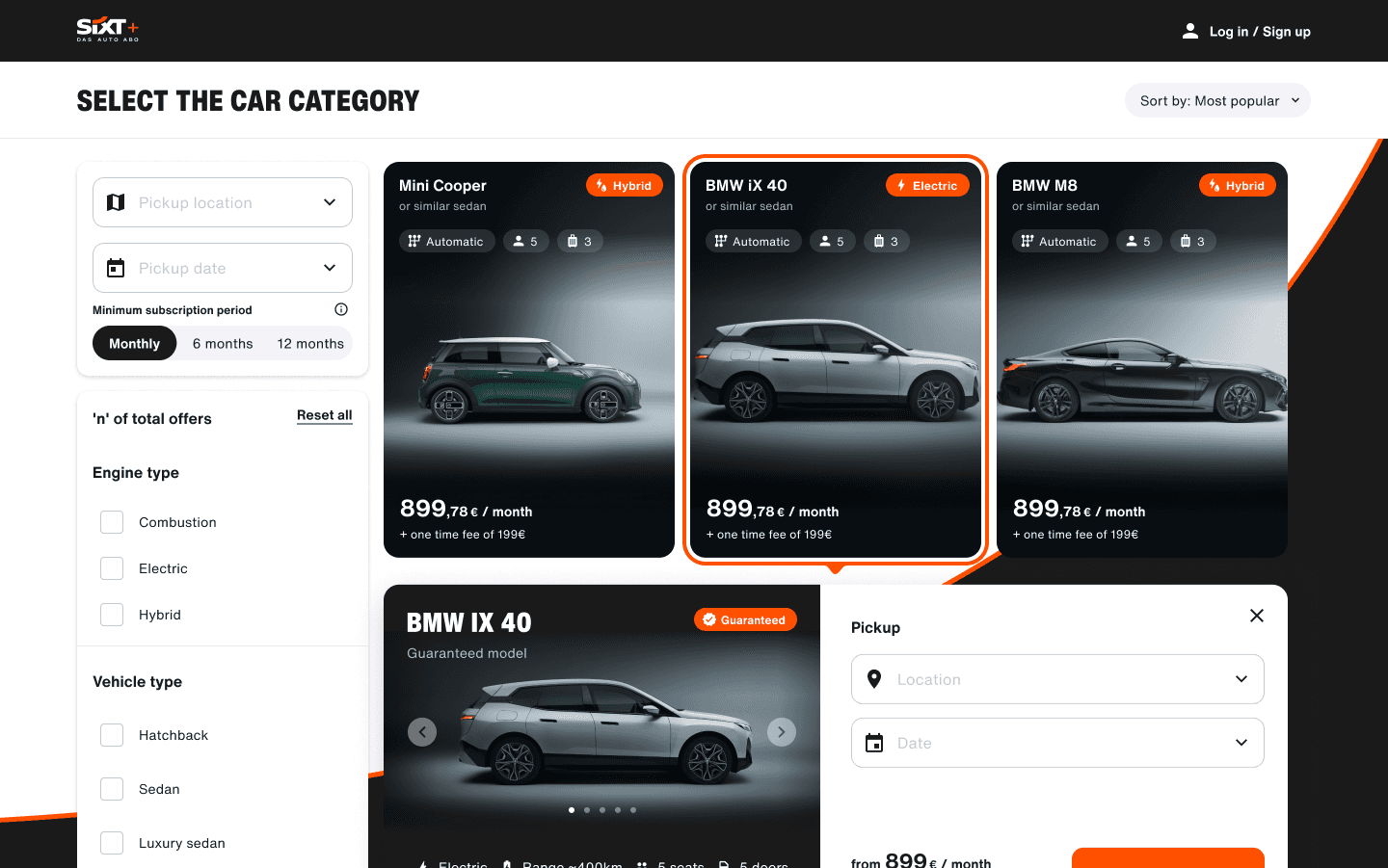
Task: Check the Luxury sedan checkbox
Action: pos(112,843)
